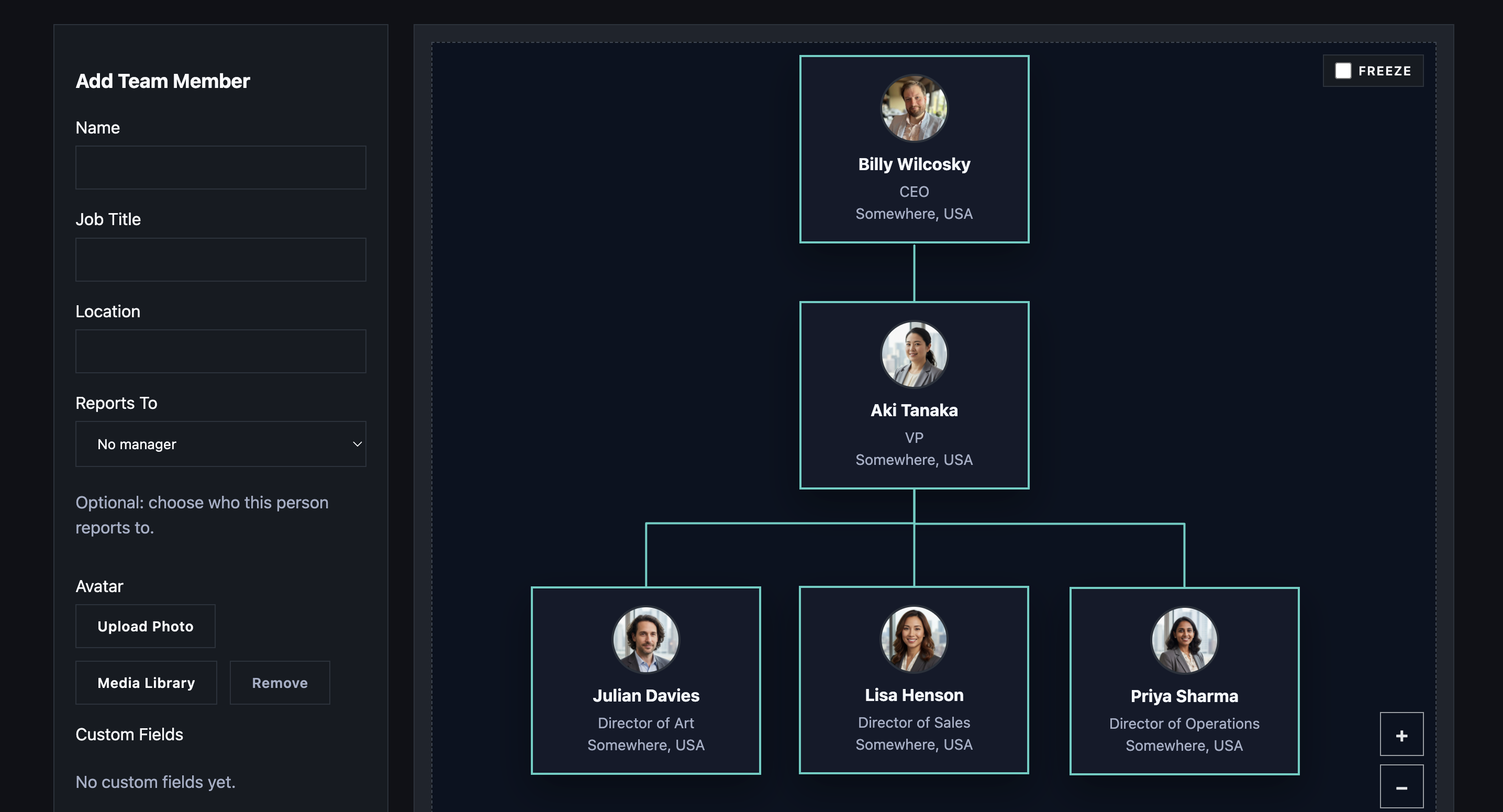Enable the FREEZE checkbox
The image size is (1503, 812).
pos(1343,70)
